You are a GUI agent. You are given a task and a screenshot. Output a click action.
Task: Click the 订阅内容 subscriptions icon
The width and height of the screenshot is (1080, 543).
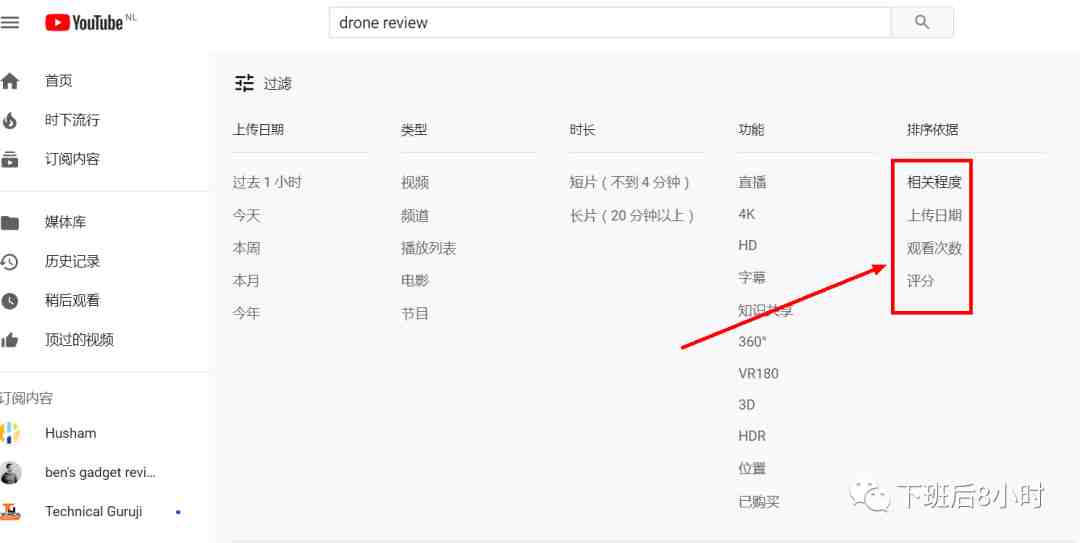click(x=10, y=160)
